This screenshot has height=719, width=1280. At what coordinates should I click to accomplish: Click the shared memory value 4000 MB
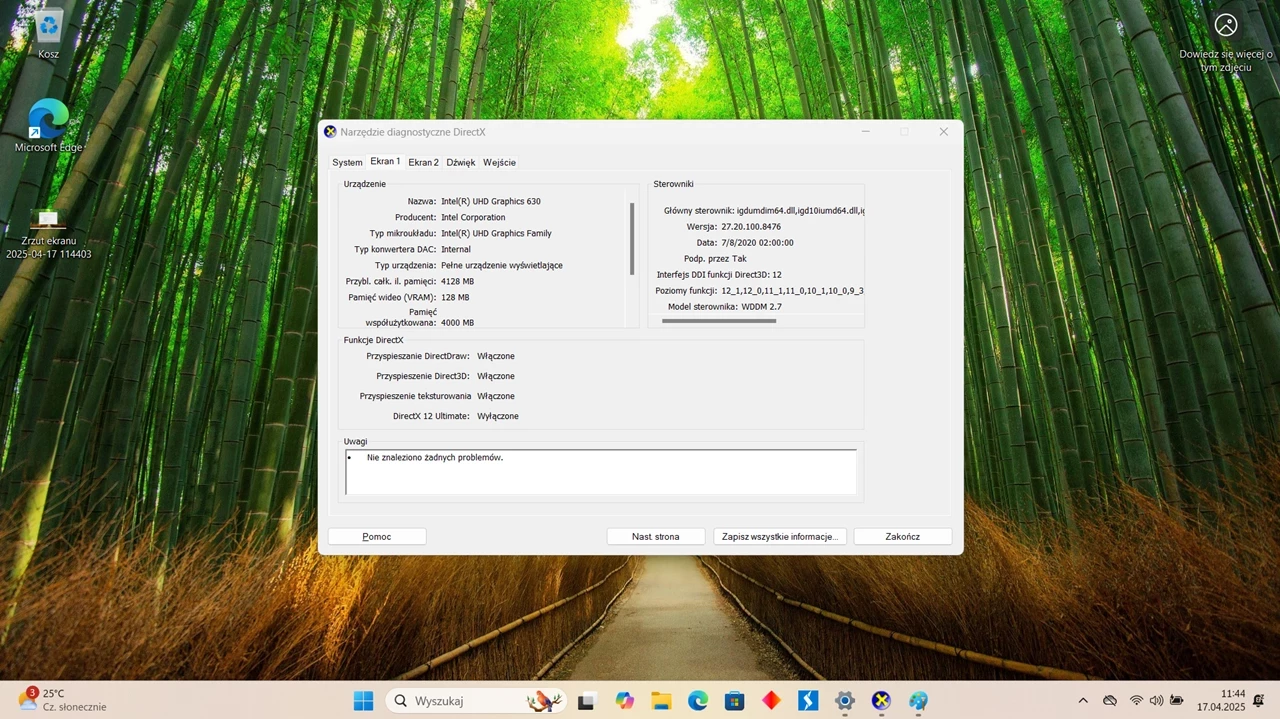457,323
